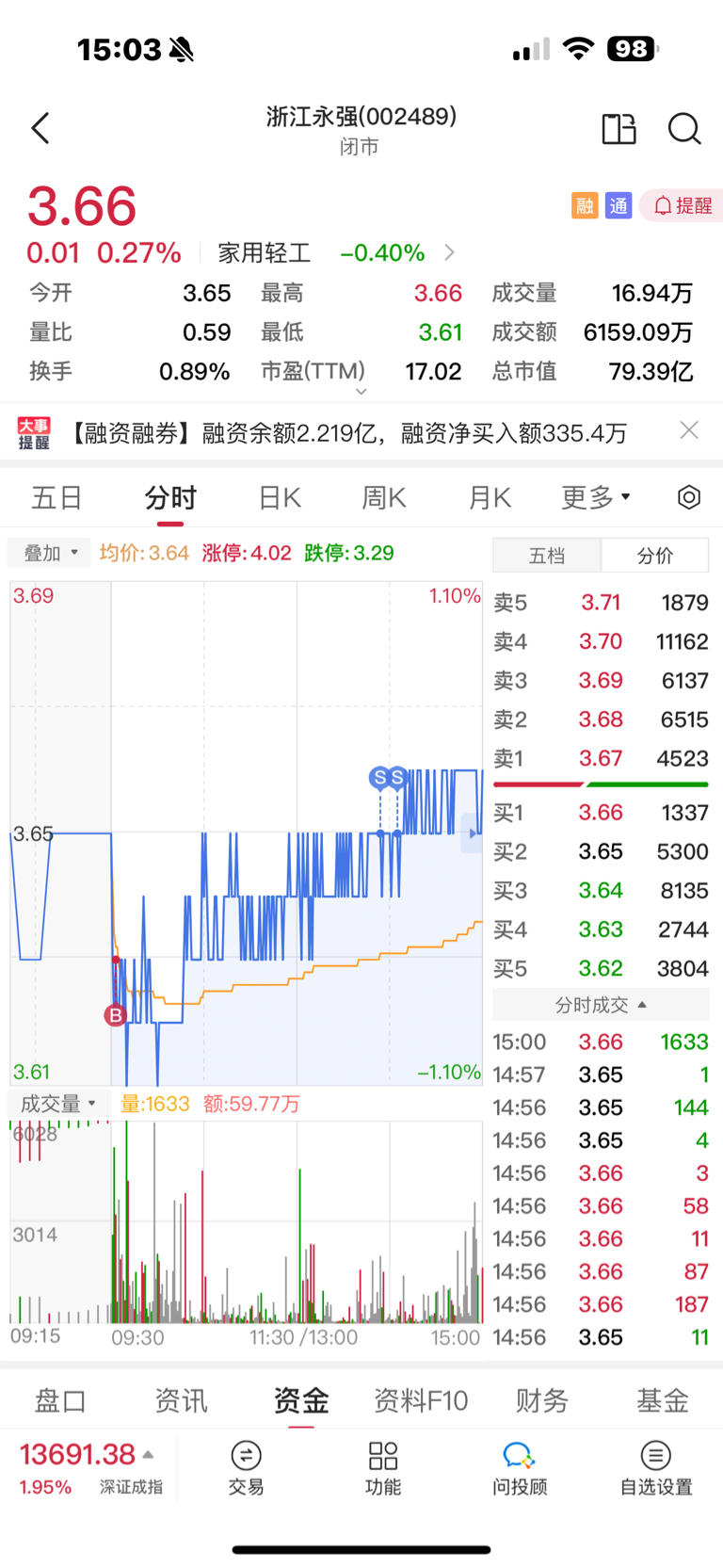Open the 成交量 indicator dropdown
Viewport: 723px width, 1568px height.
[x=59, y=1104]
